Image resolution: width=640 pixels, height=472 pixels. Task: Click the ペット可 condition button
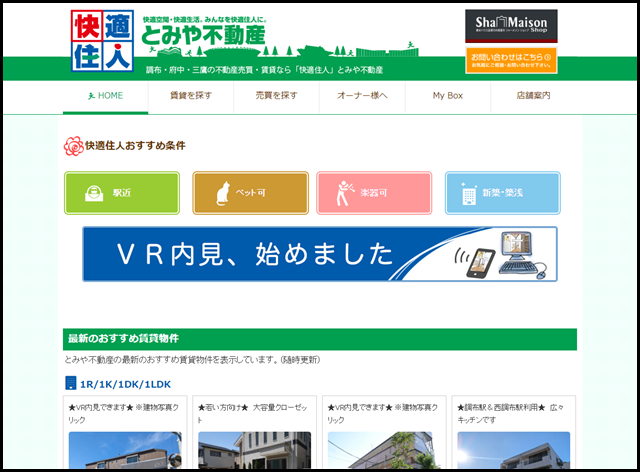251,193
